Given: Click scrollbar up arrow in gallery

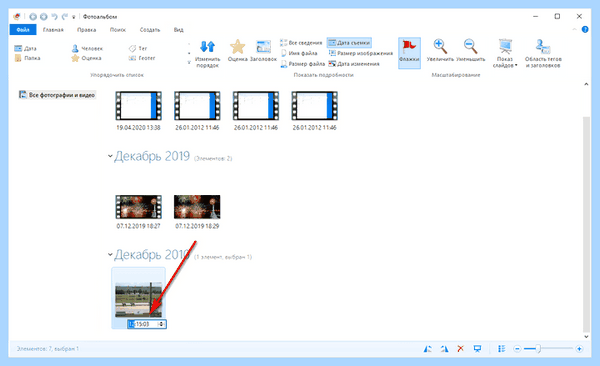Looking at the screenshot, I should pos(586,84).
